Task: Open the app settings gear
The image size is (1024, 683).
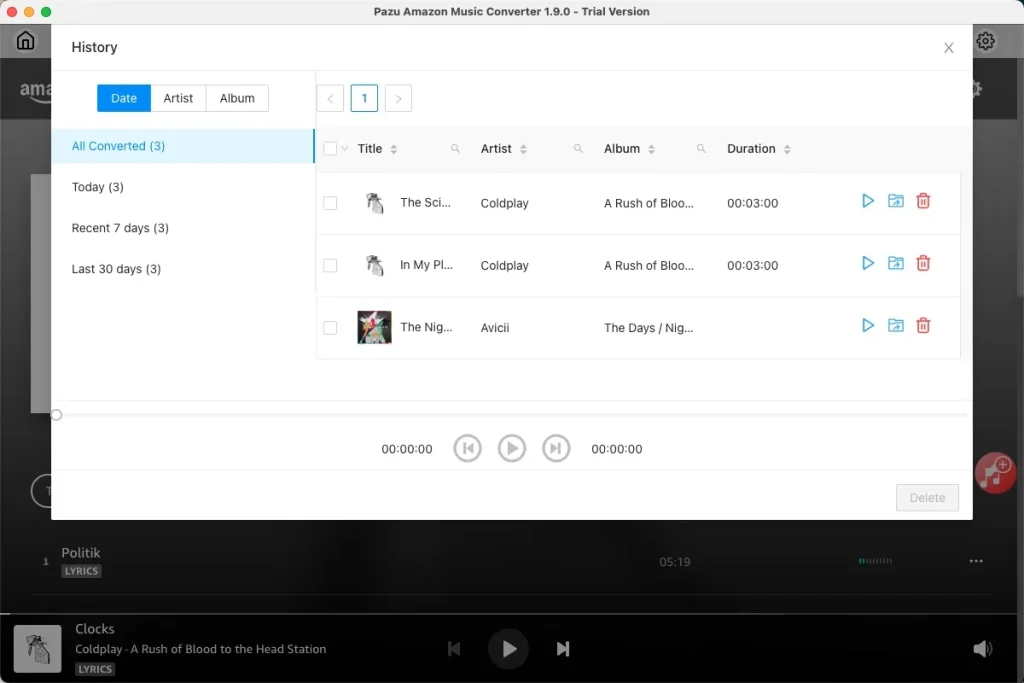Action: click(x=985, y=40)
